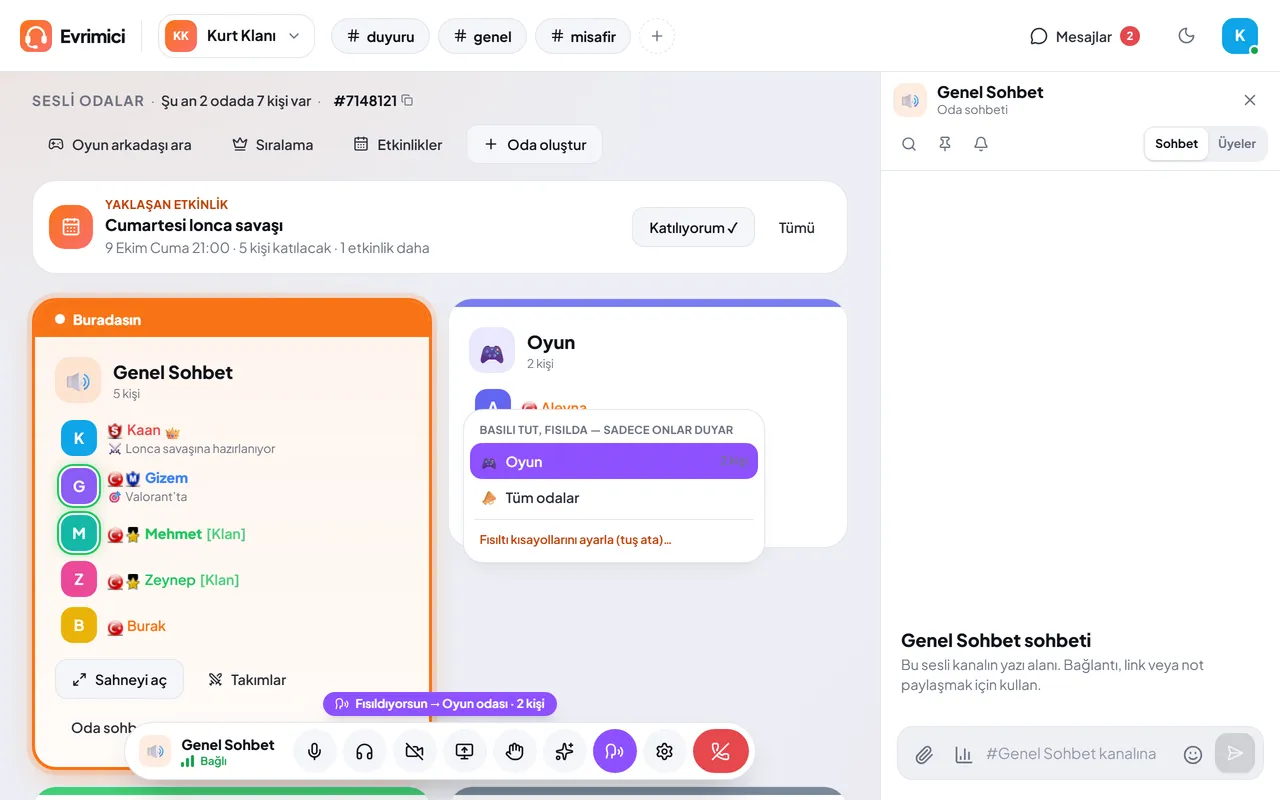Open sparkle effects button

565,751
